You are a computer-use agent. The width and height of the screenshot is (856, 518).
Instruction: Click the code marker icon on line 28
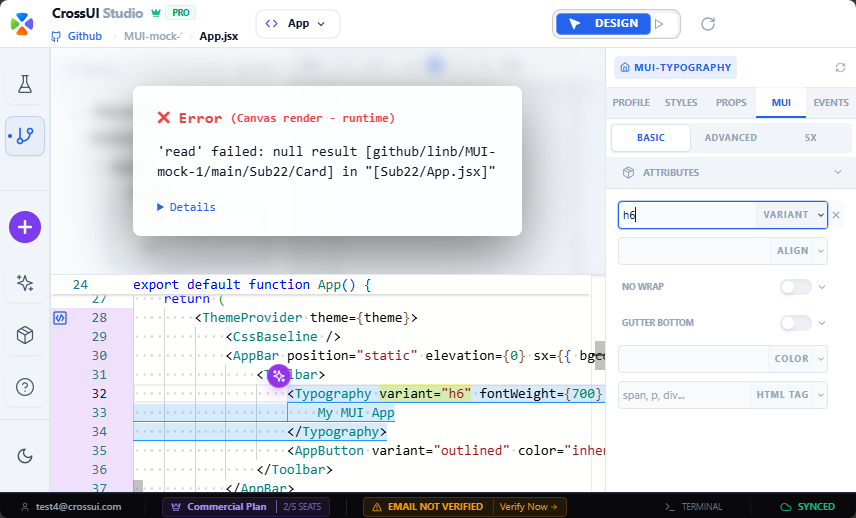point(60,318)
